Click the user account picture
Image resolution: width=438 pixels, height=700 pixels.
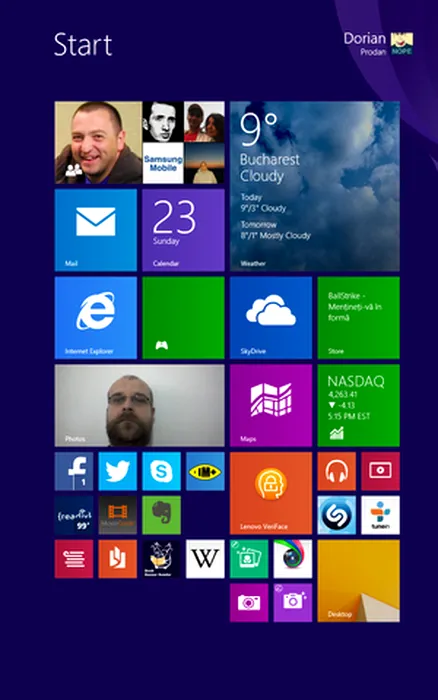click(x=402, y=44)
